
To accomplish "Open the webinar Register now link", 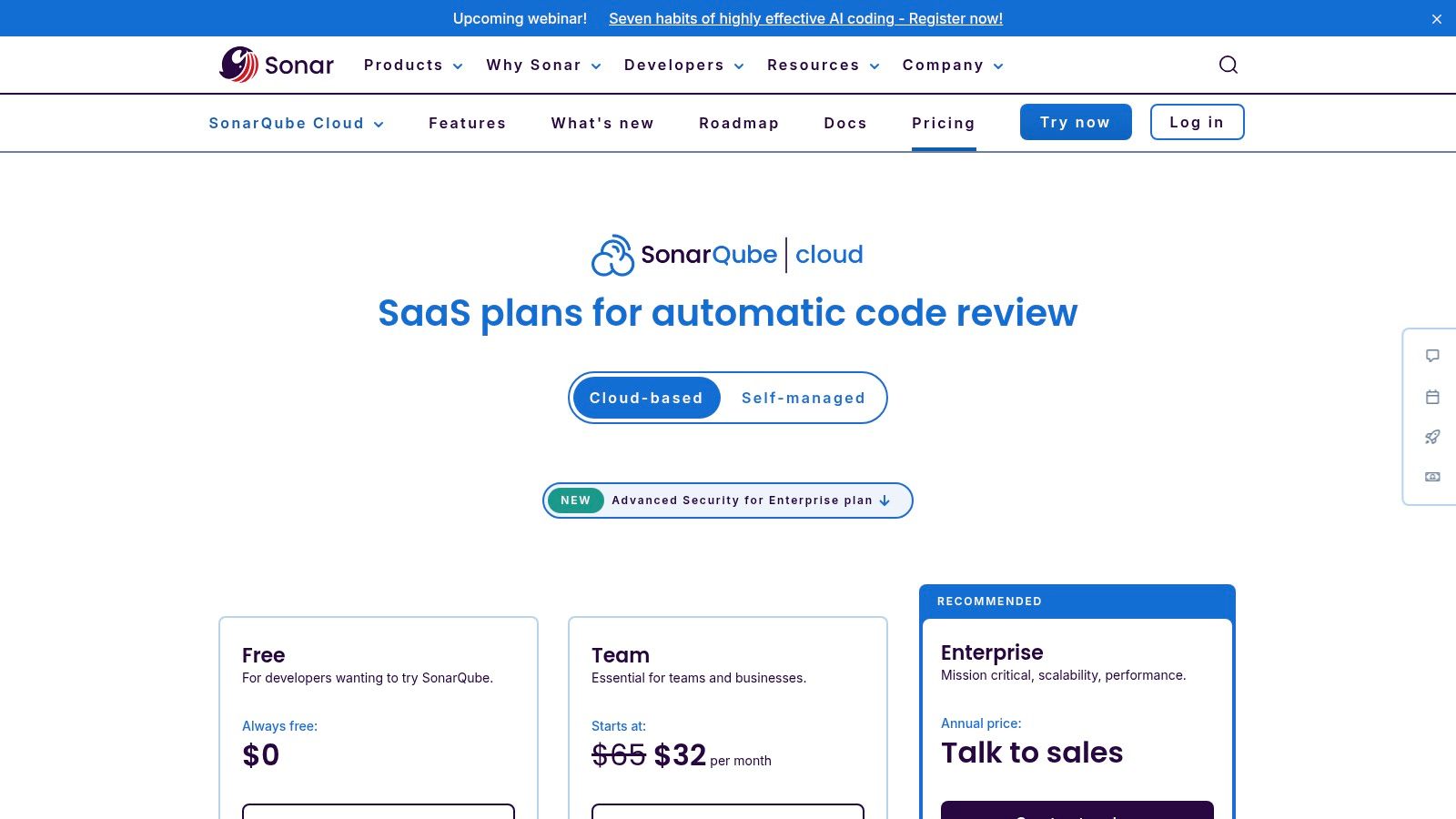I will tap(805, 19).
